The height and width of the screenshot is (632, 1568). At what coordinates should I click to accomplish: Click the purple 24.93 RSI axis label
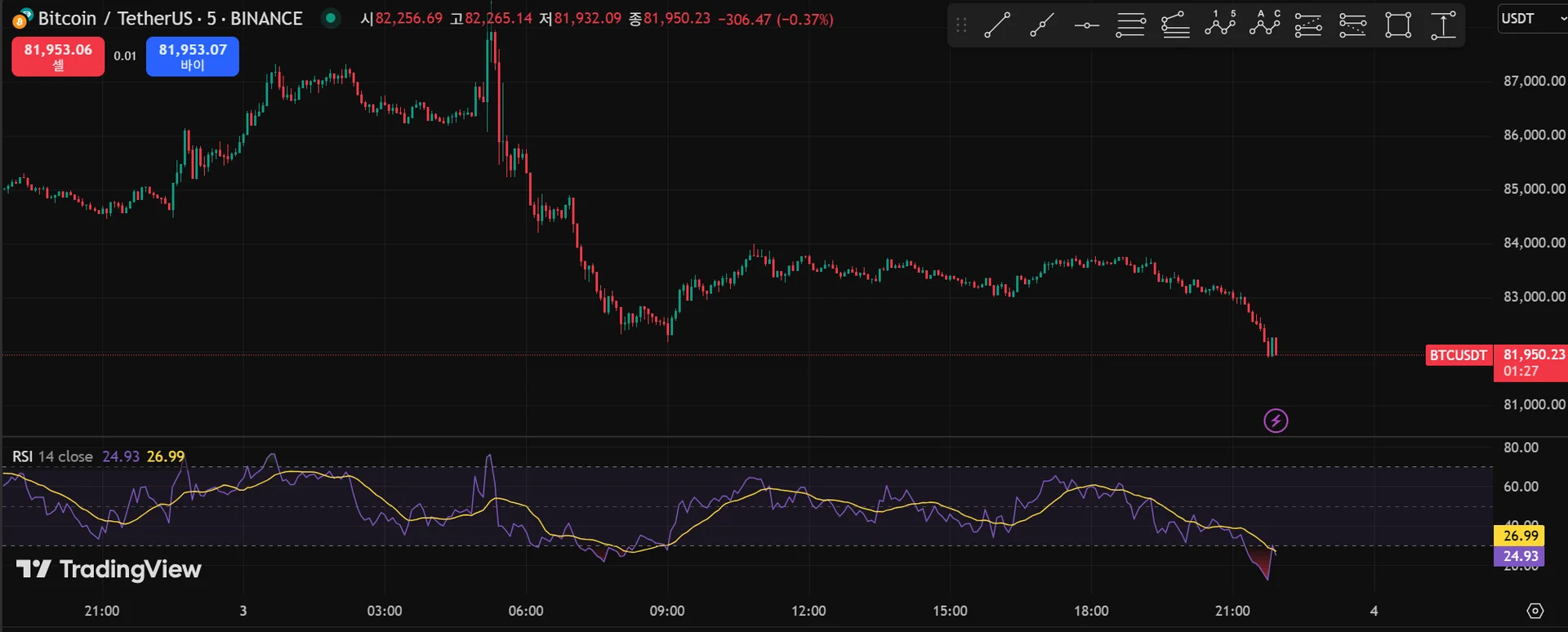pos(1521,556)
